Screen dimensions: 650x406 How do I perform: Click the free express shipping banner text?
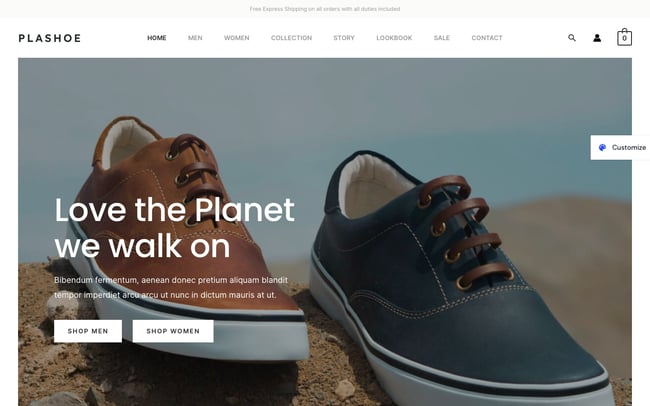pos(325,9)
